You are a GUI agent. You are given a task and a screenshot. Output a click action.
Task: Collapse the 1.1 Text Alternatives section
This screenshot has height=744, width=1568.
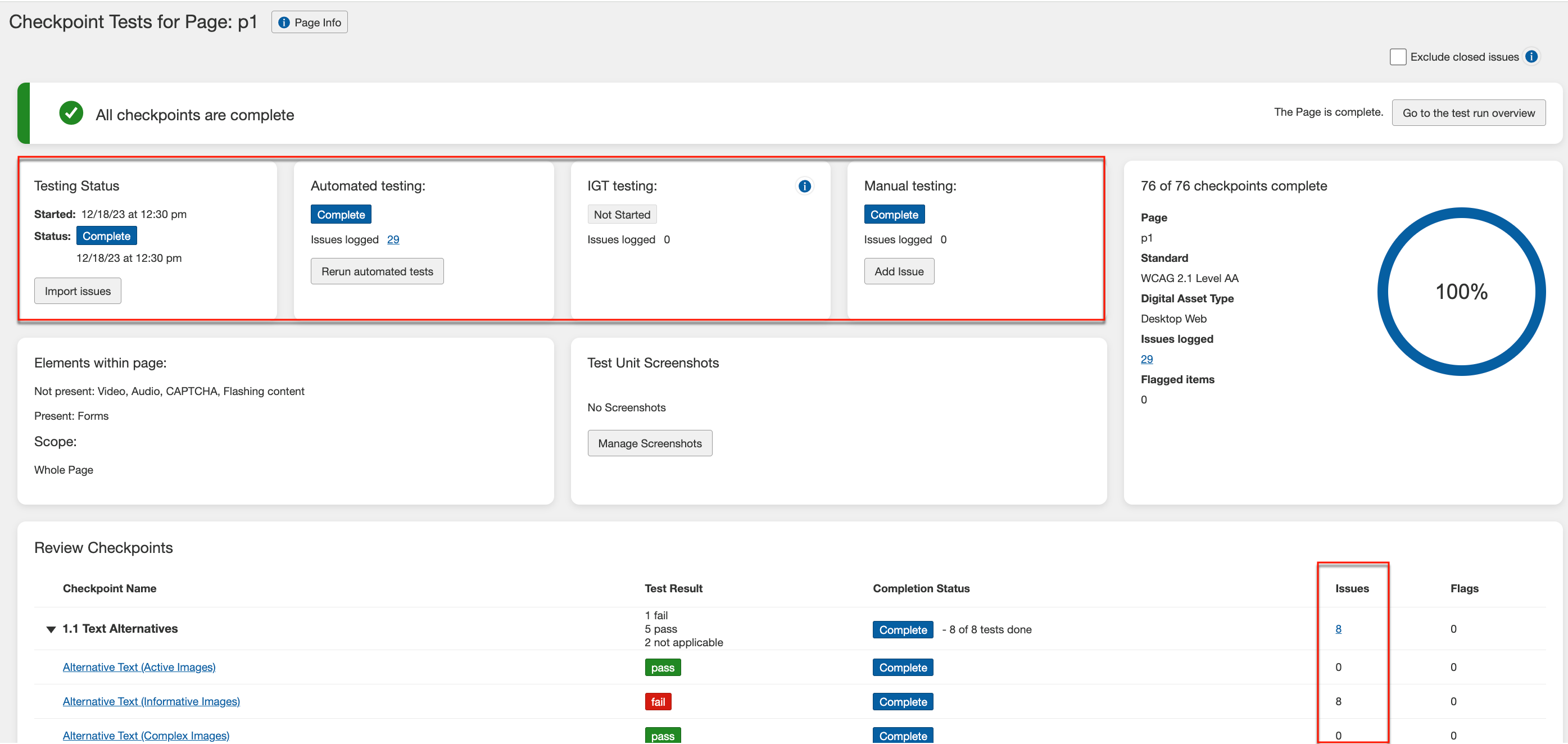(x=51, y=629)
